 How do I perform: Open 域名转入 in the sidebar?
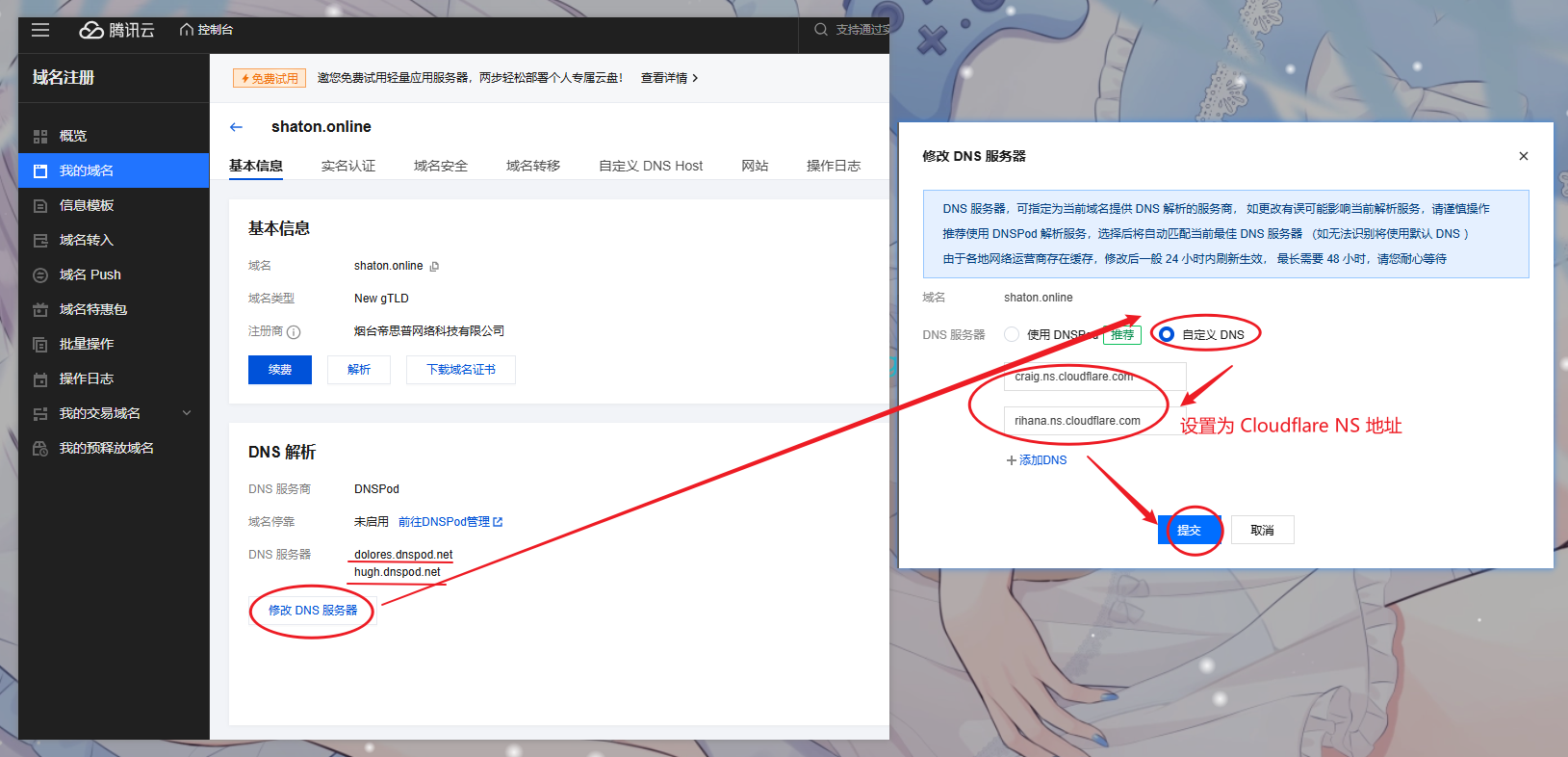114,240
